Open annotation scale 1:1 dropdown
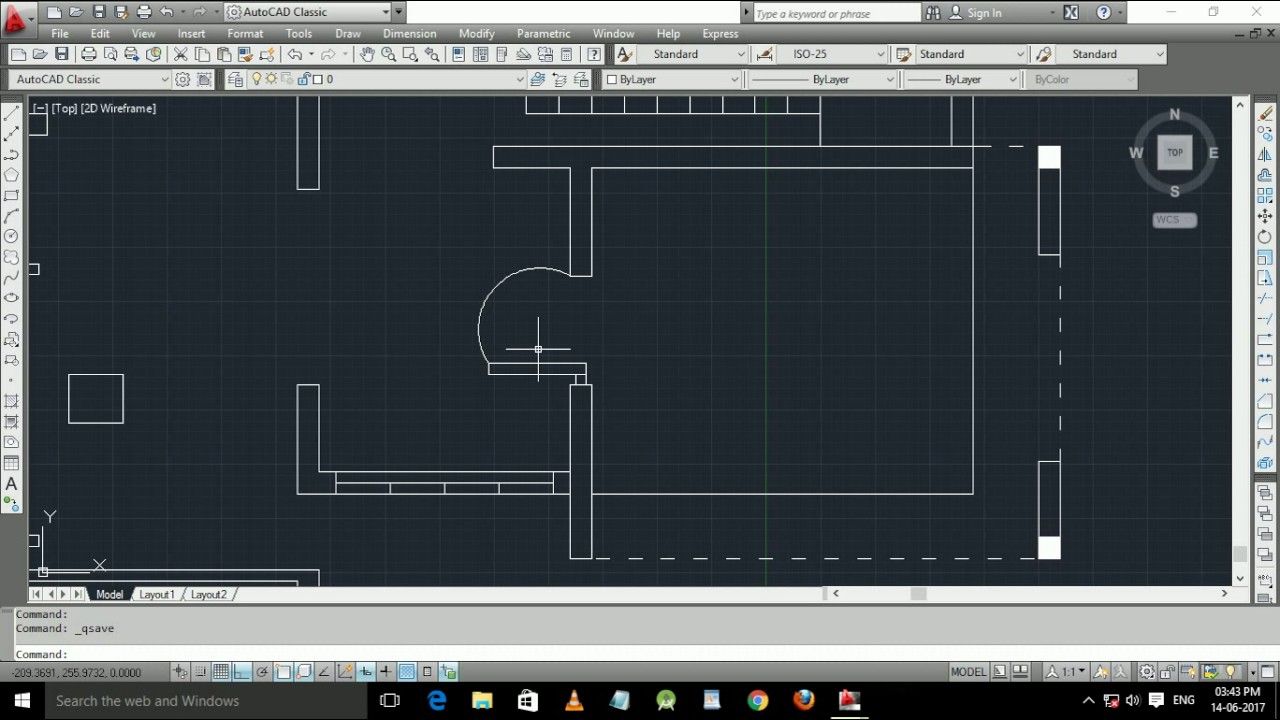Screen dimensions: 1280x720 [1065, 672]
